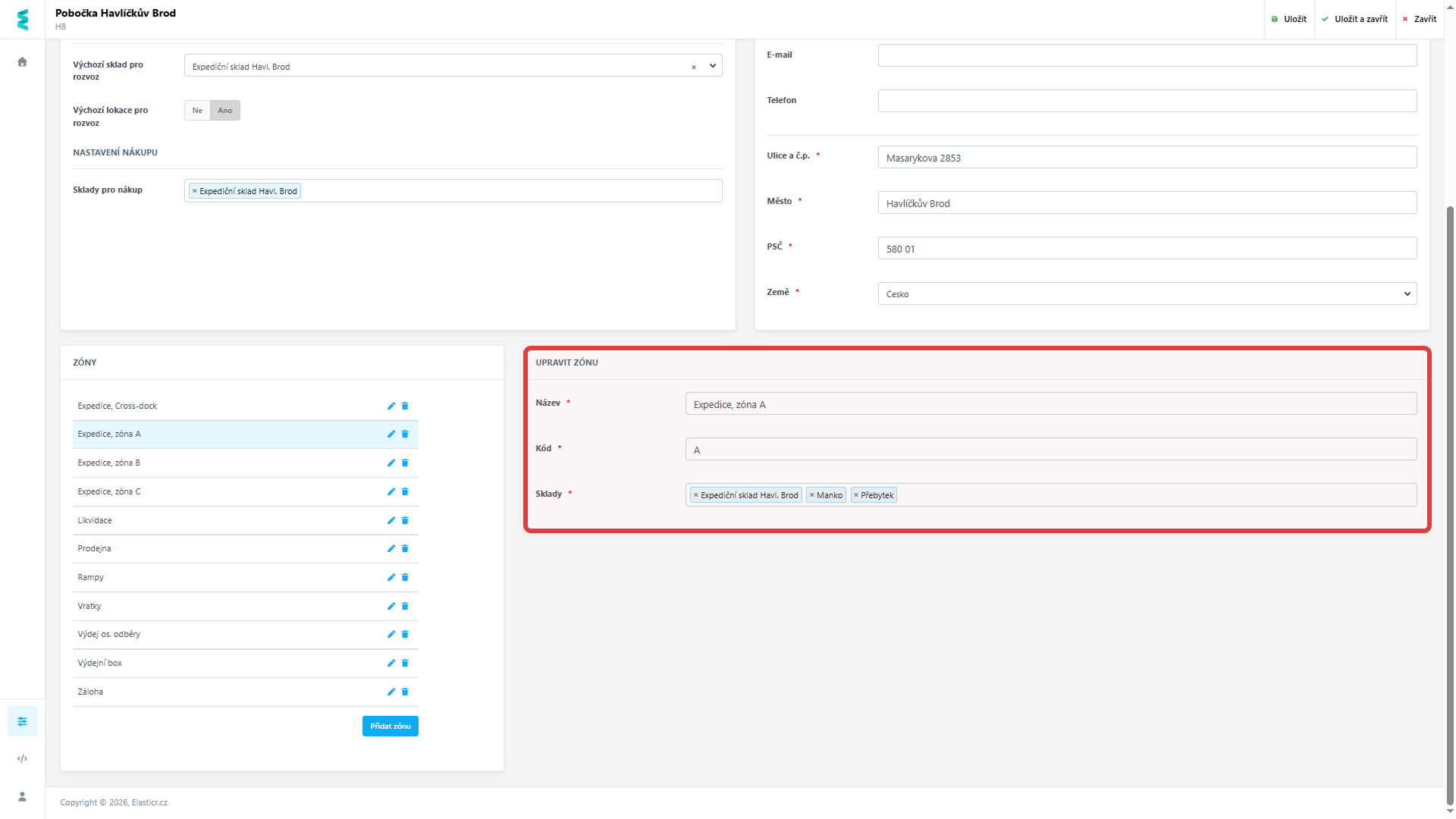Delete Expedice, zóna A with trash icon
Viewport: 1456px width, 819px height.
coord(405,434)
